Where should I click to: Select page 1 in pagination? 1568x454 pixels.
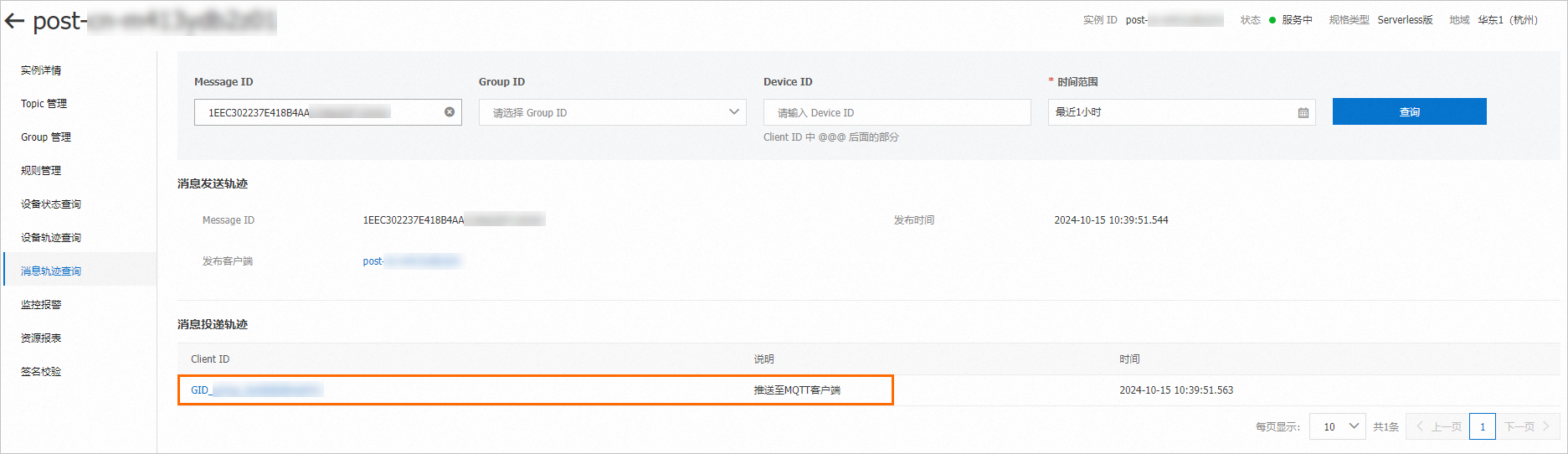click(1482, 426)
